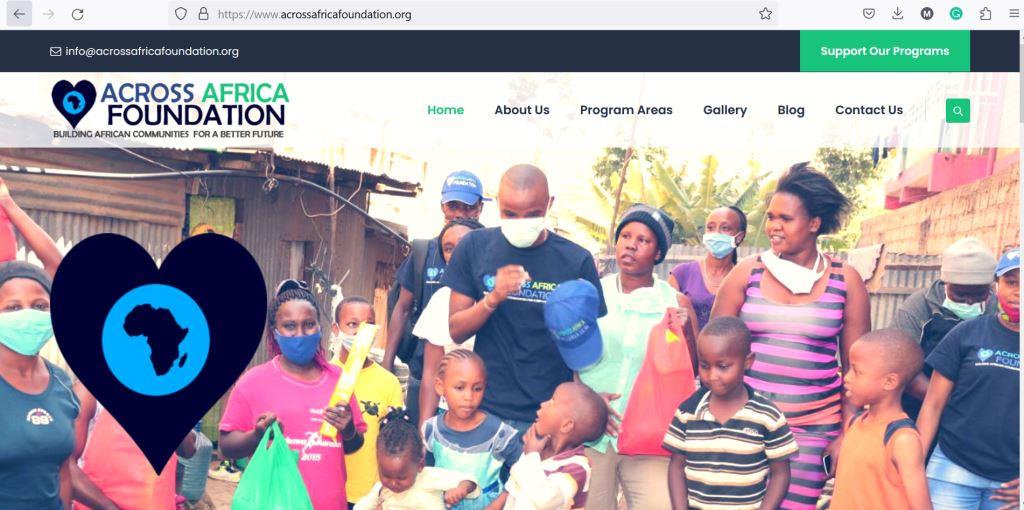
Task: Open site security padlock info
Action: click(203, 14)
